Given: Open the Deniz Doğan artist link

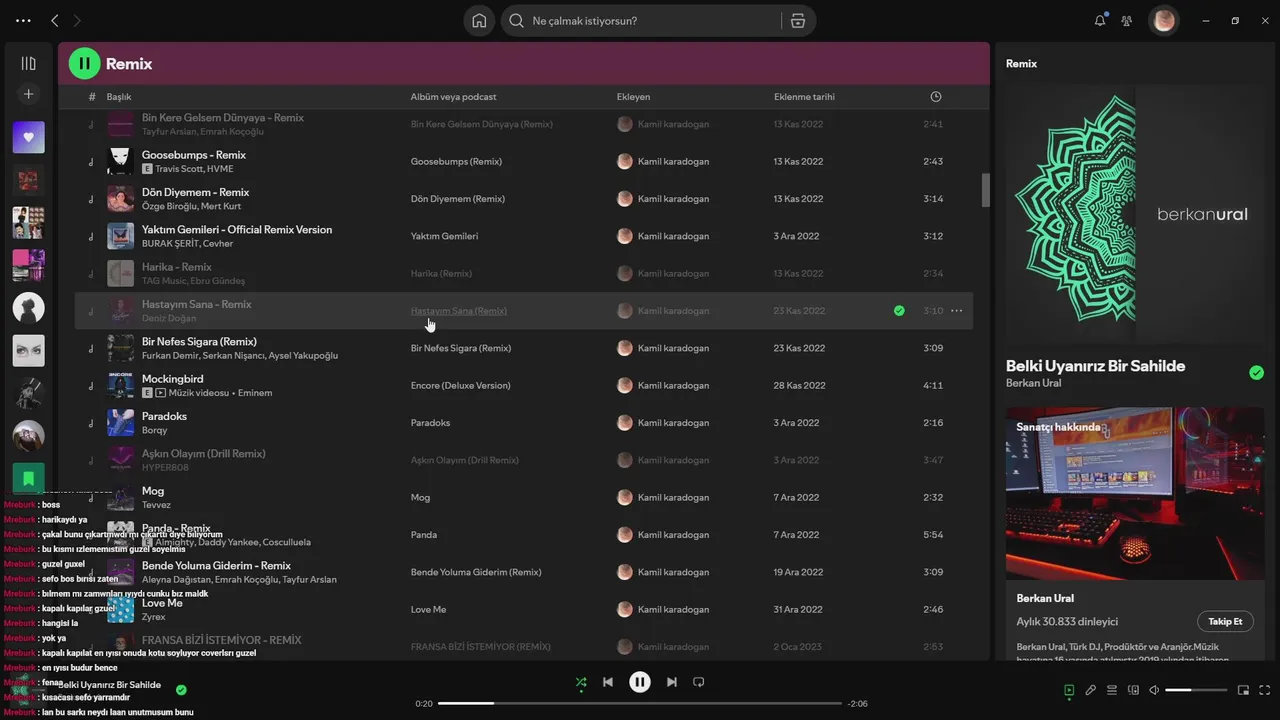Looking at the screenshot, I should tap(168, 318).
